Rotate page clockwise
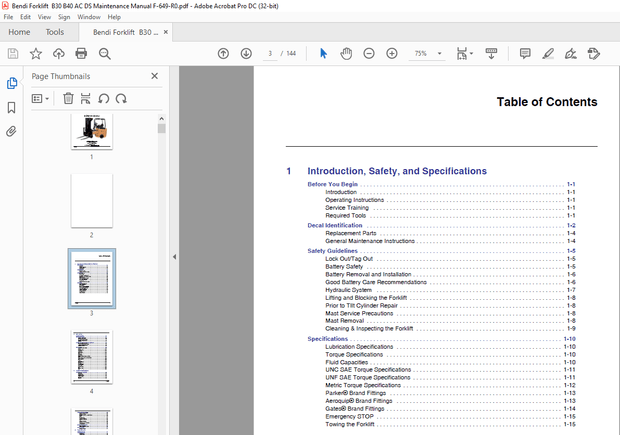 click(x=121, y=98)
